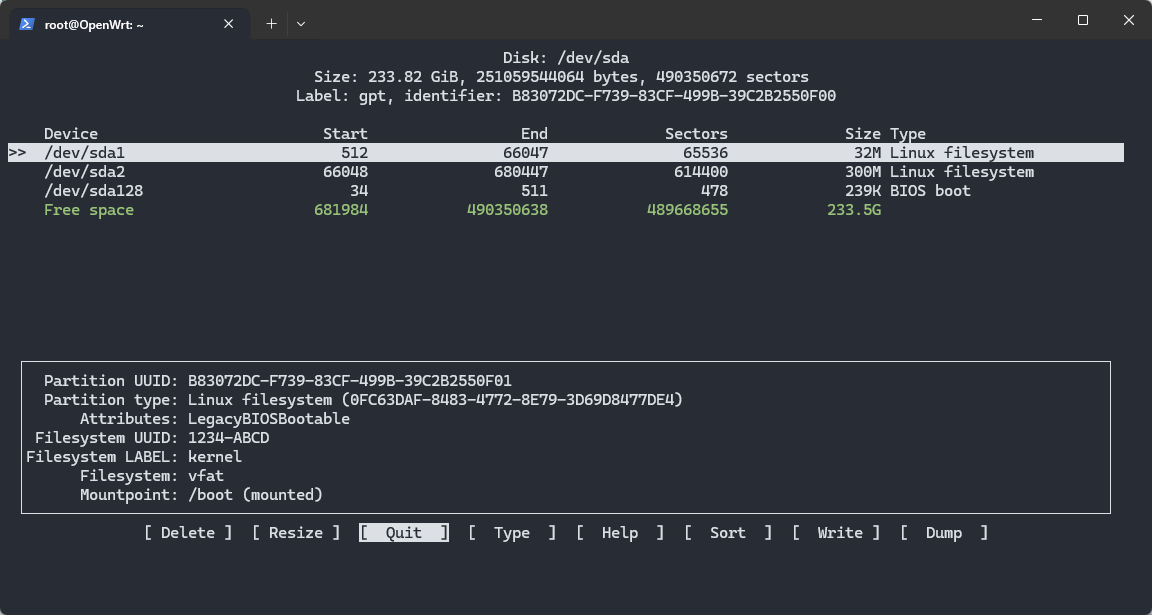Select the Sort action
This screenshot has width=1152, height=615.
[x=727, y=533]
